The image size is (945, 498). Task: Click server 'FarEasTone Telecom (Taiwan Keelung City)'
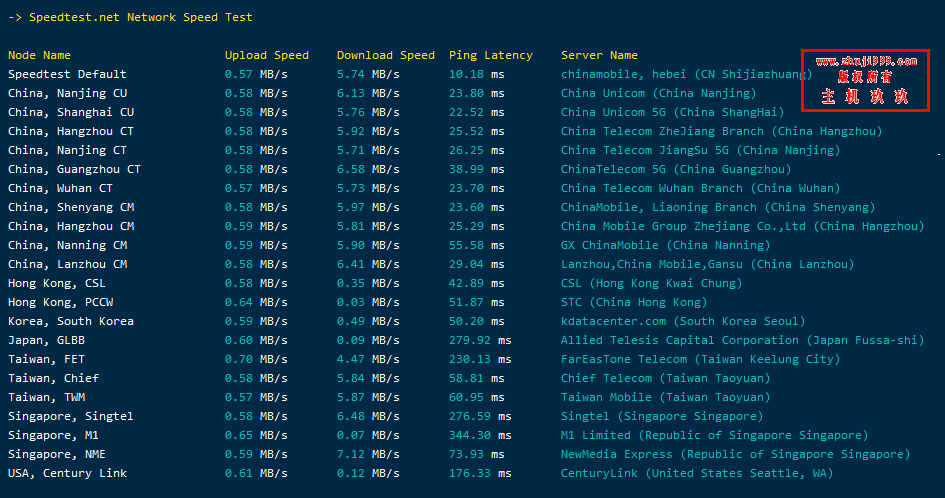pos(701,359)
